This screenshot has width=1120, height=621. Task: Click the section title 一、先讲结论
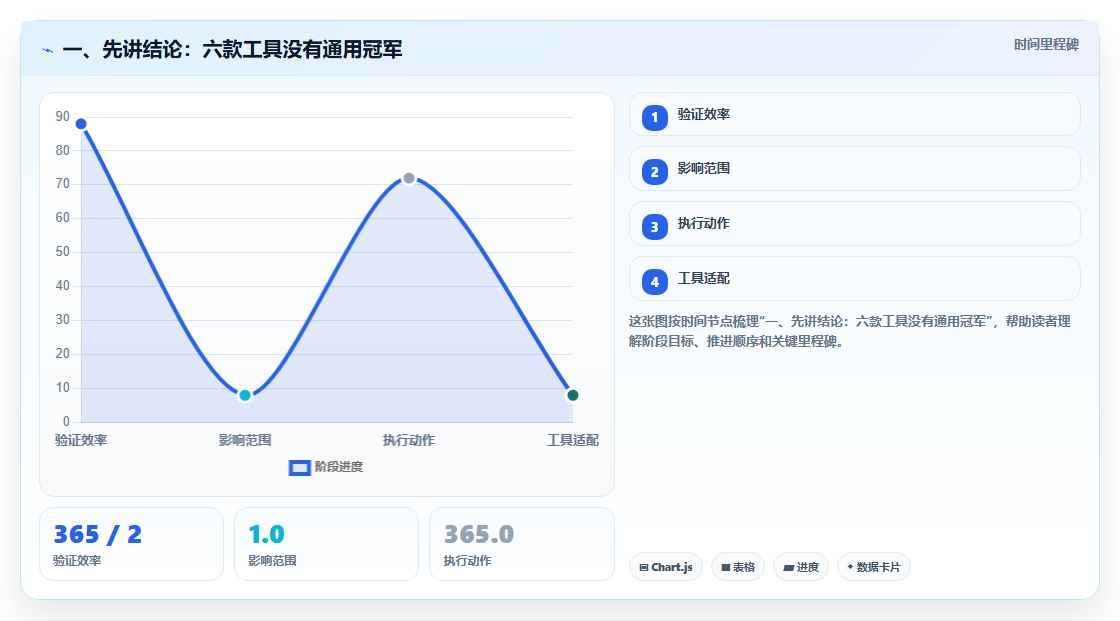(x=232, y=50)
